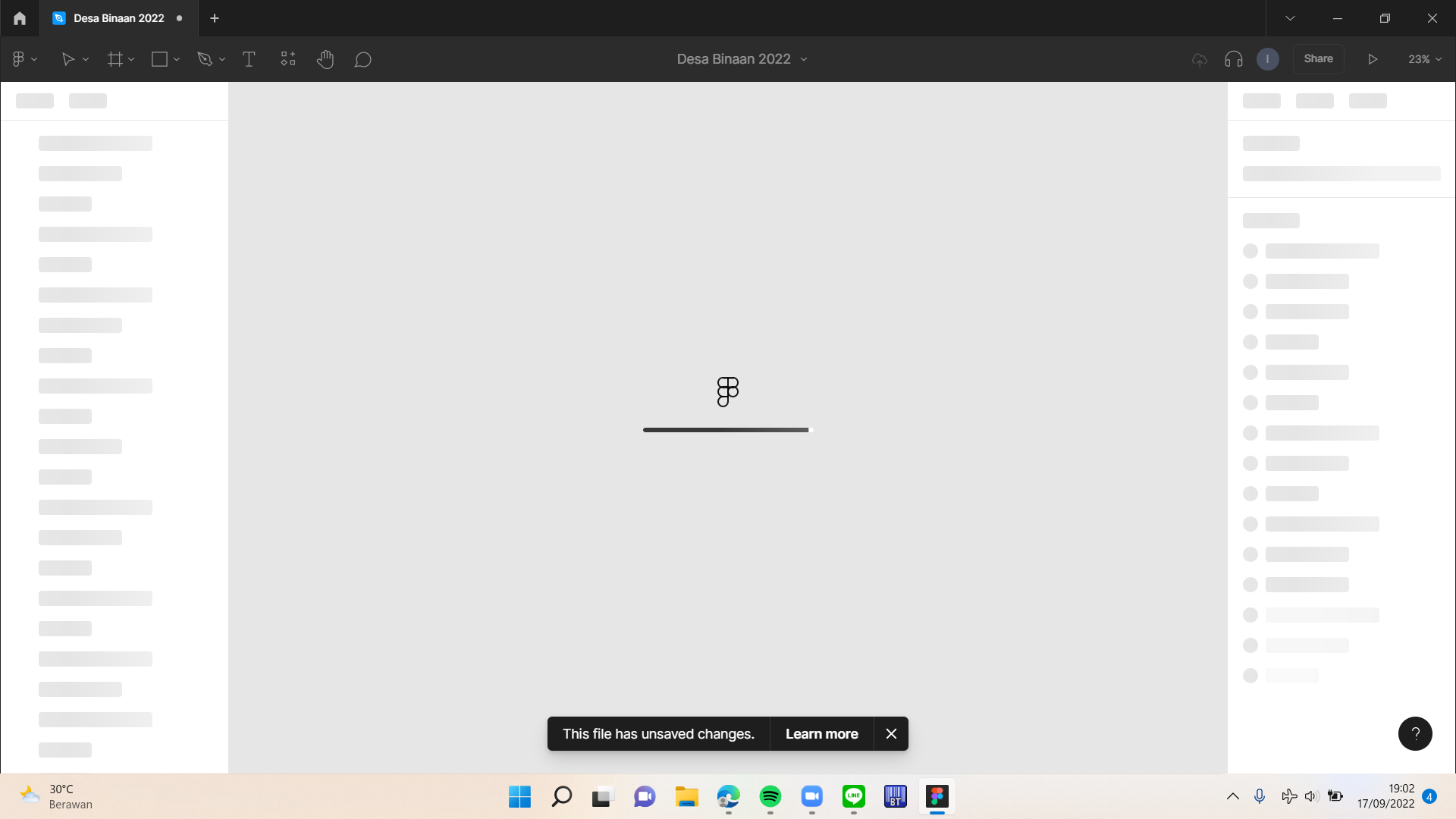The width and height of the screenshot is (1456, 819).
Task: Select the Rectangle shape tool
Action: (x=159, y=59)
